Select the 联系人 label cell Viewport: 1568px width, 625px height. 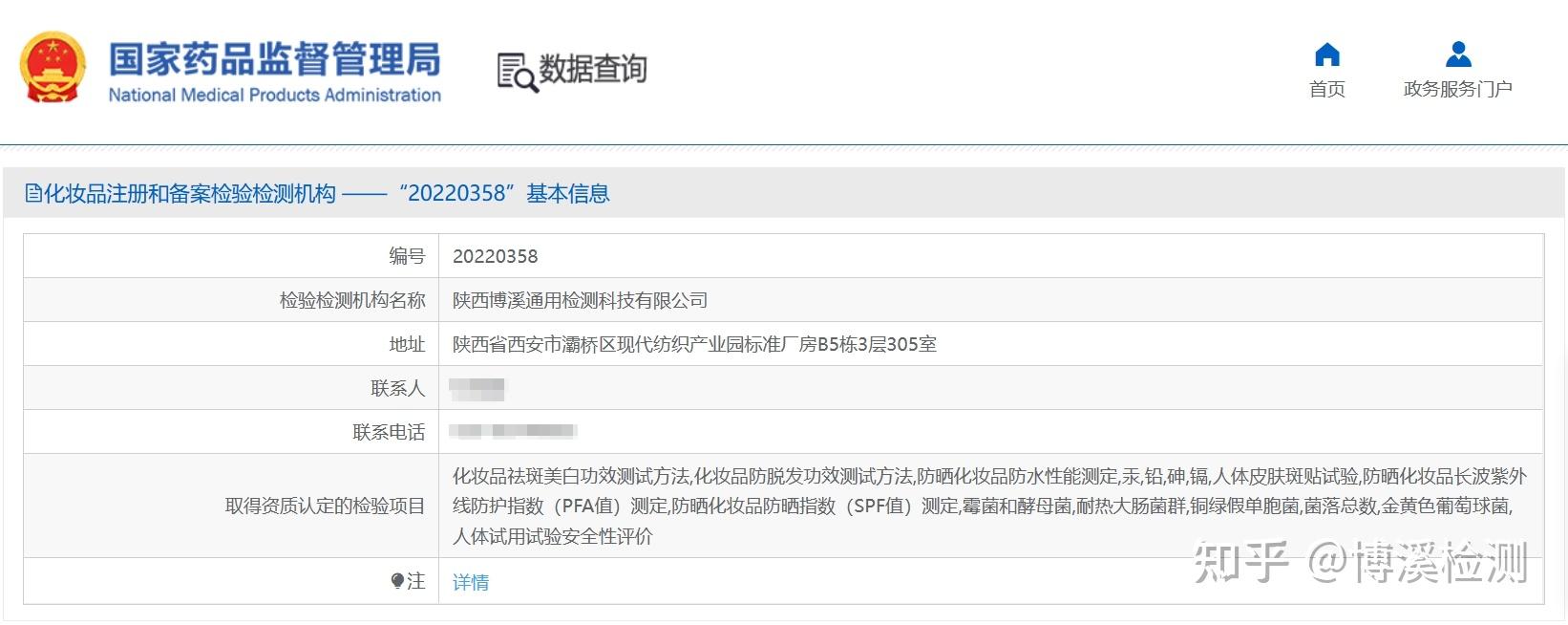click(x=231, y=388)
